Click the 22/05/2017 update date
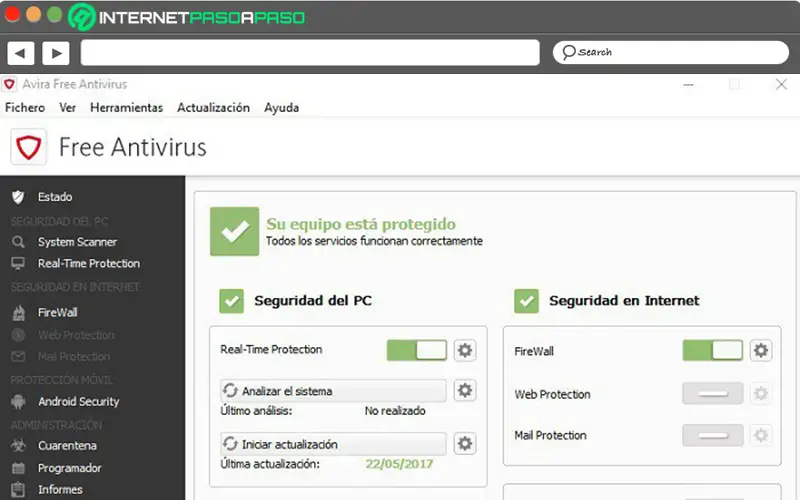The image size is (800, 500). 399,464
